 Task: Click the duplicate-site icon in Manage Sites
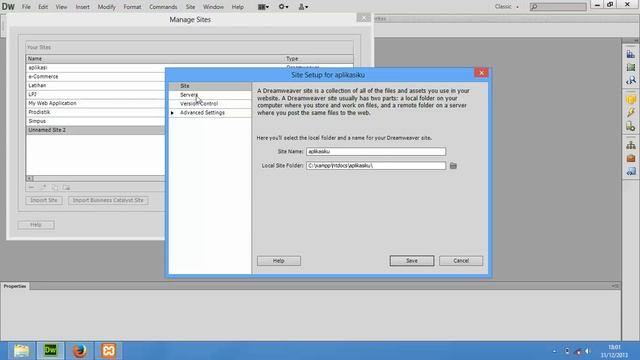pyautogui.click(x=55, y=187)
